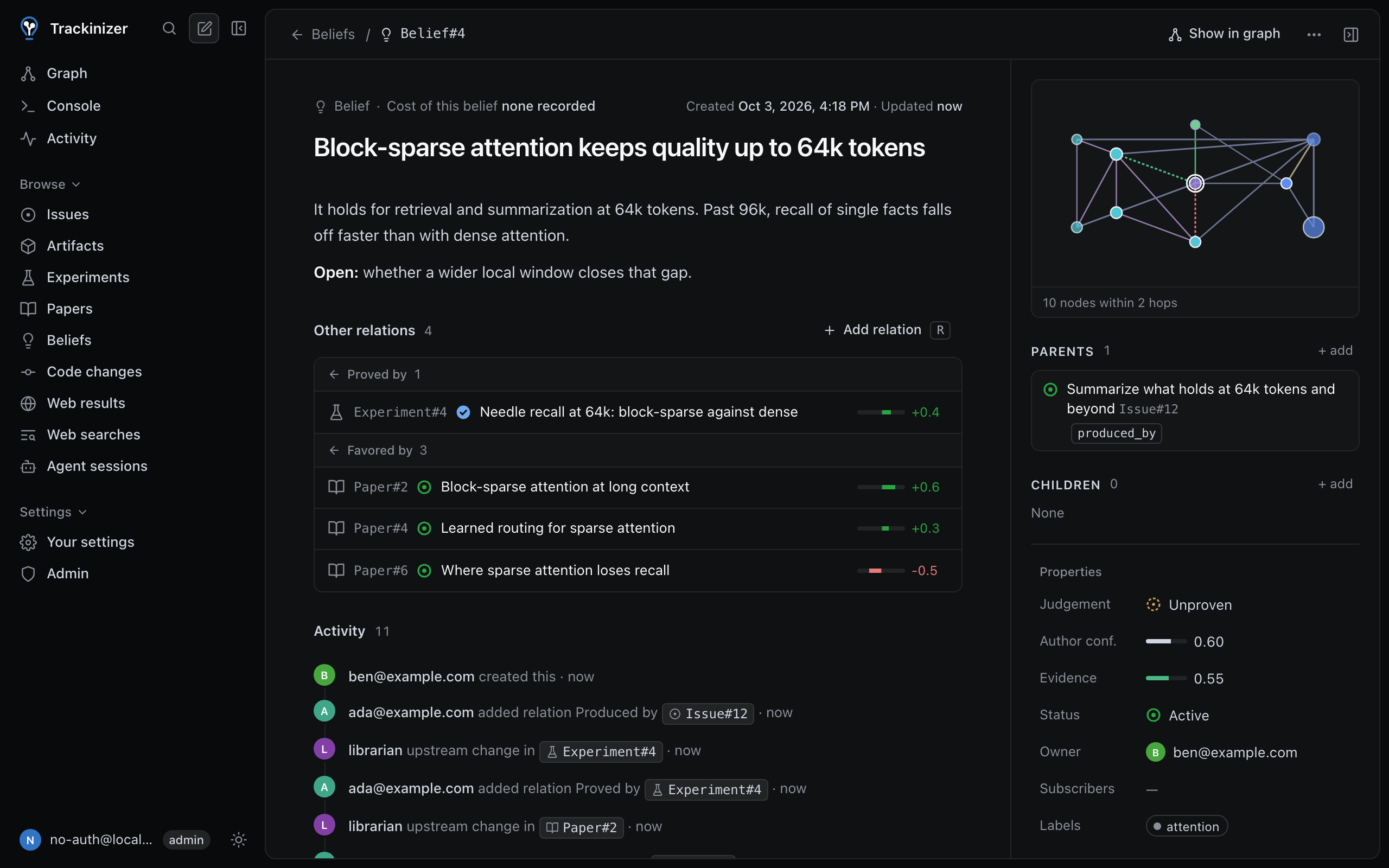
Task: Open Paper#6 Where sparse attention loses recall
Action: [638, 571]
